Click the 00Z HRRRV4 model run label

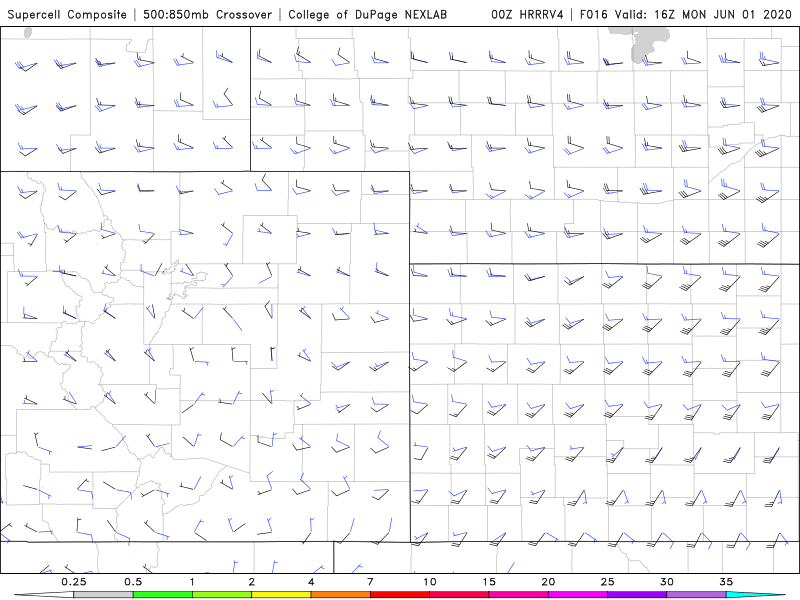(527, 14)
